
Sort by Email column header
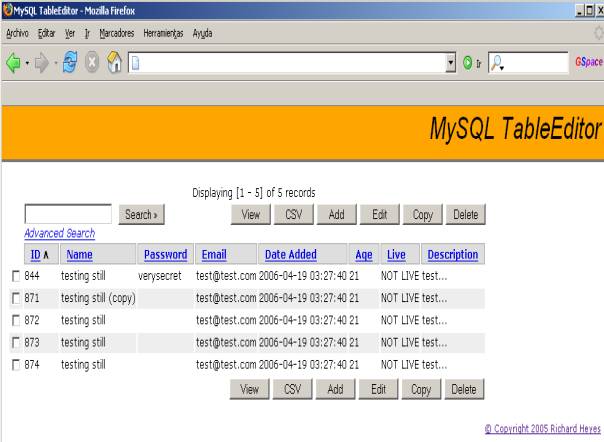point(214,254)
